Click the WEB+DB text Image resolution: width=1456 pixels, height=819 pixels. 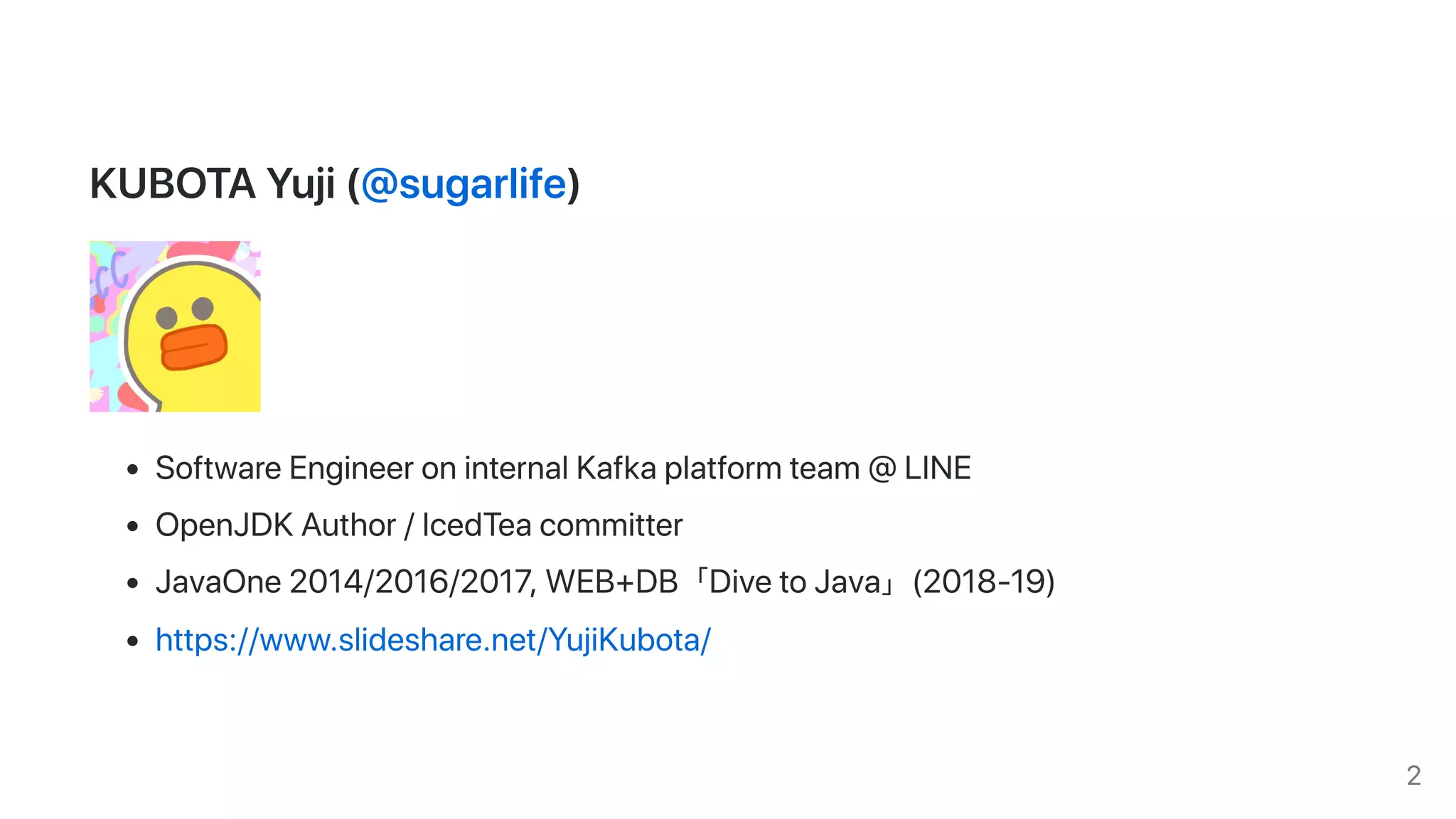coord(611,582)
